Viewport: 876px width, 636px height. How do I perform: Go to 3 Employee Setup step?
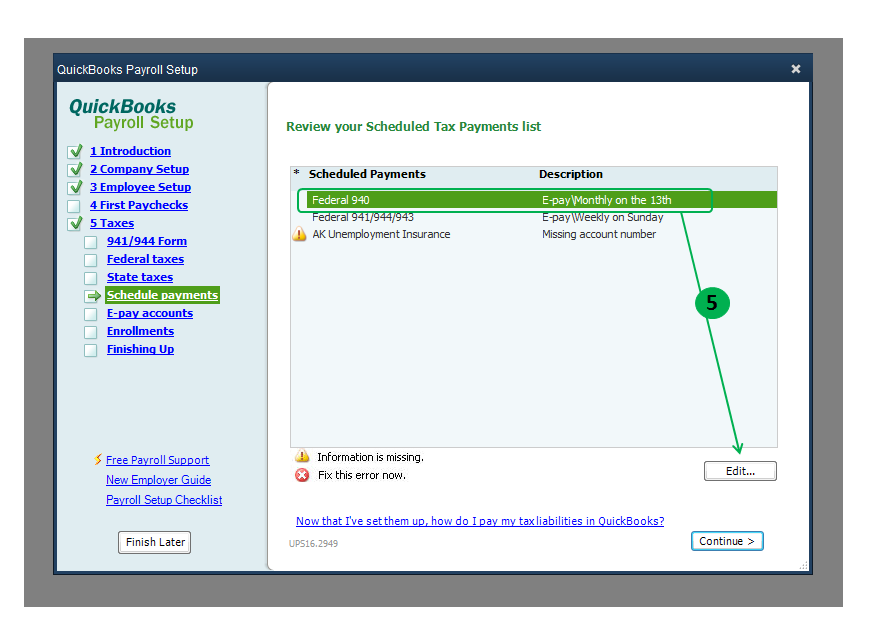click(x=140, y=187)
